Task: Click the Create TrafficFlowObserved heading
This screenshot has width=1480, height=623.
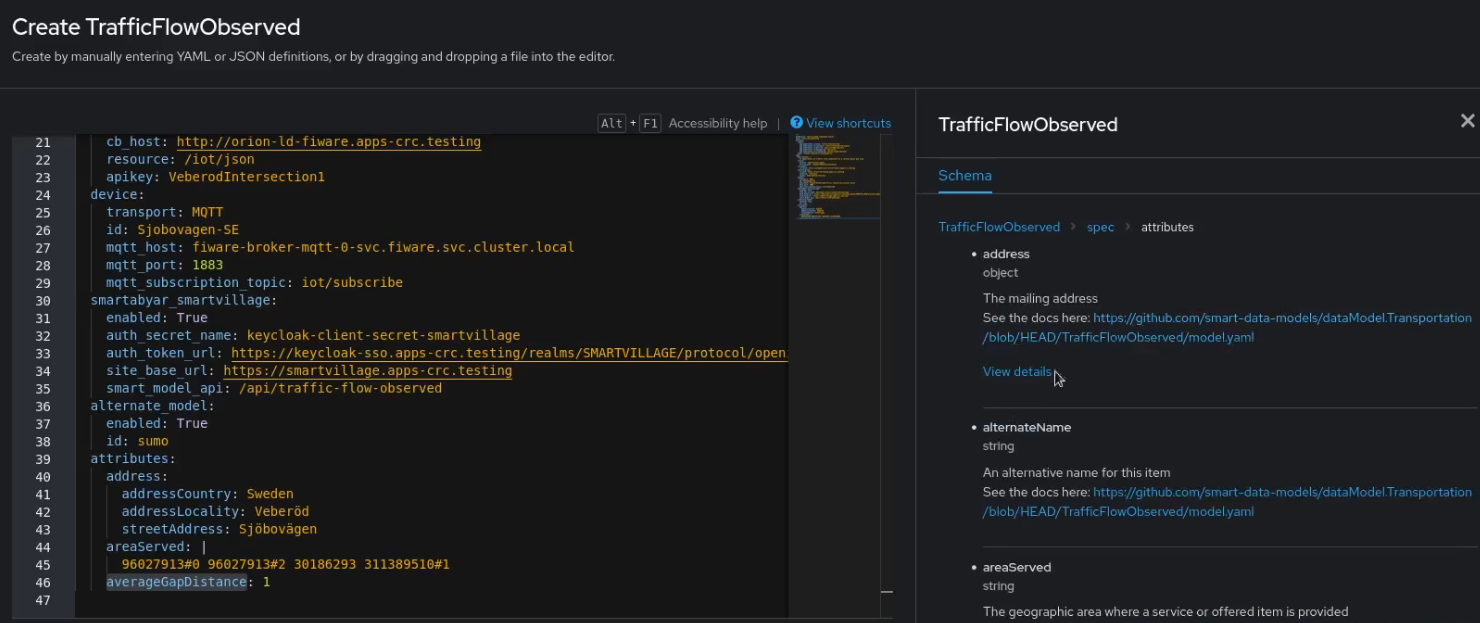Action: point(156,27)
